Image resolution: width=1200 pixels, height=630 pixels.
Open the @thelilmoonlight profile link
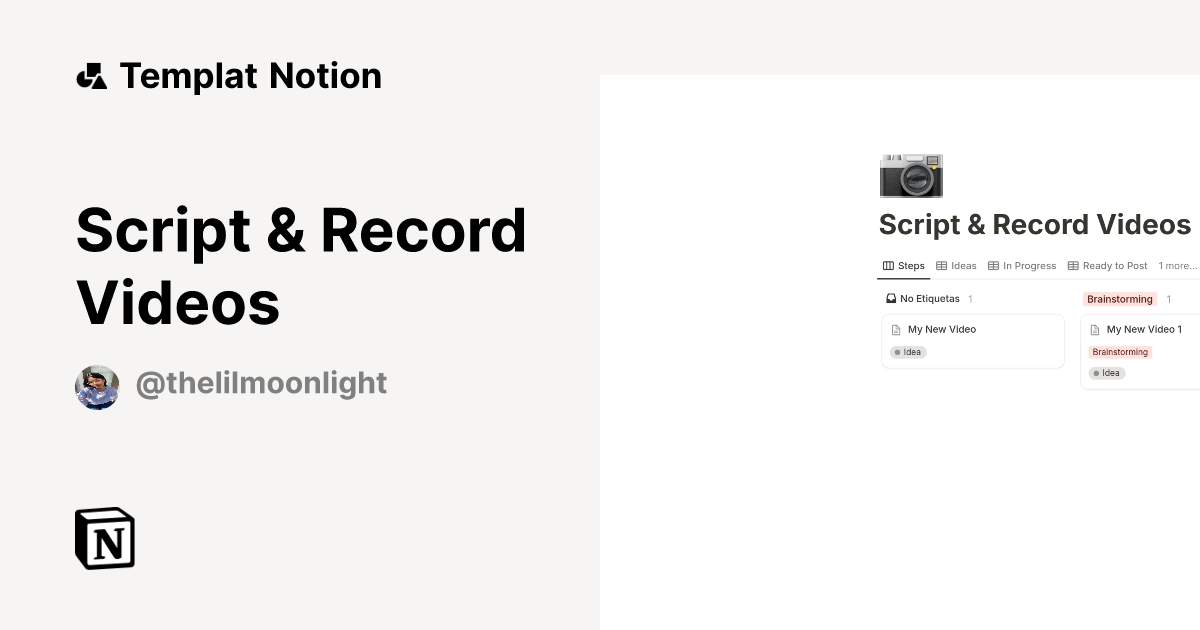[261, 383]
